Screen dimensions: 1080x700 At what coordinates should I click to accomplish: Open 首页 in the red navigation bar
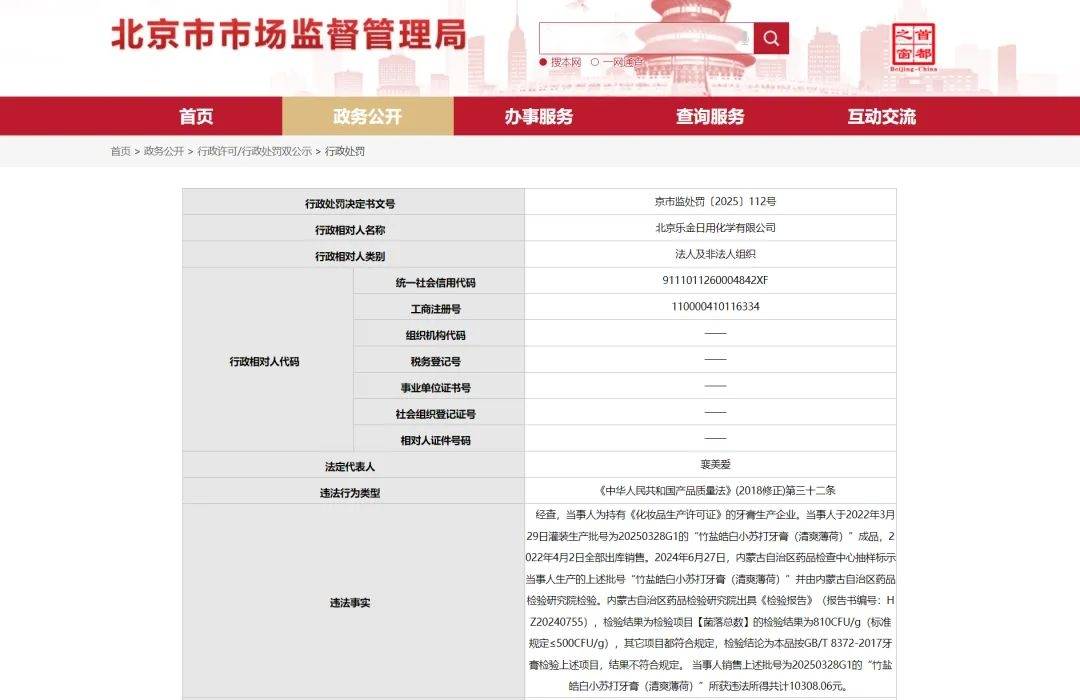[x=196, y=116]
